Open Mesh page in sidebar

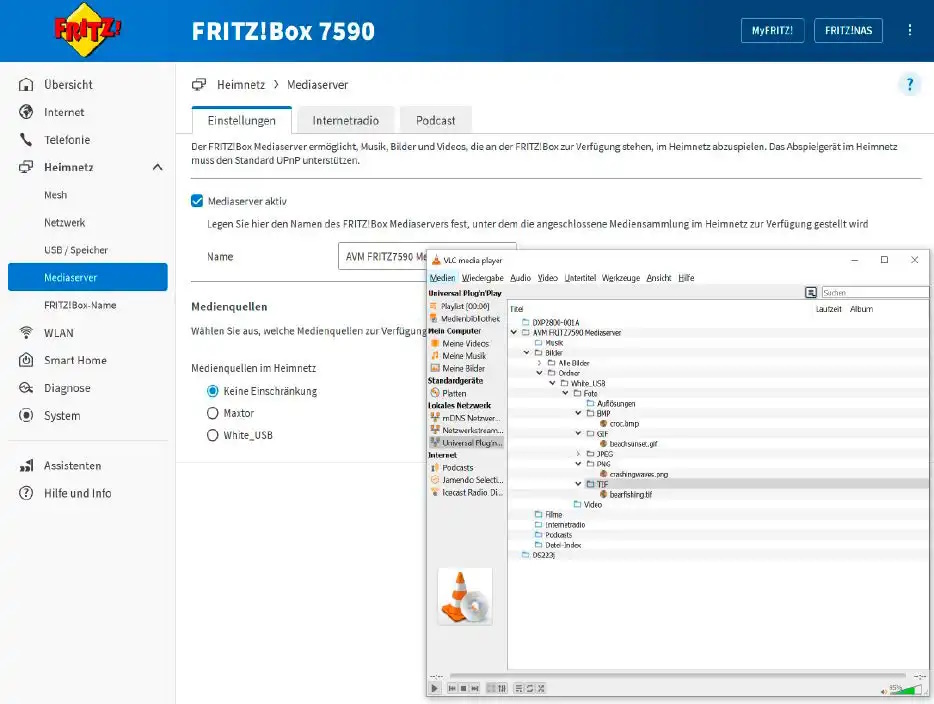click(55, 195)
